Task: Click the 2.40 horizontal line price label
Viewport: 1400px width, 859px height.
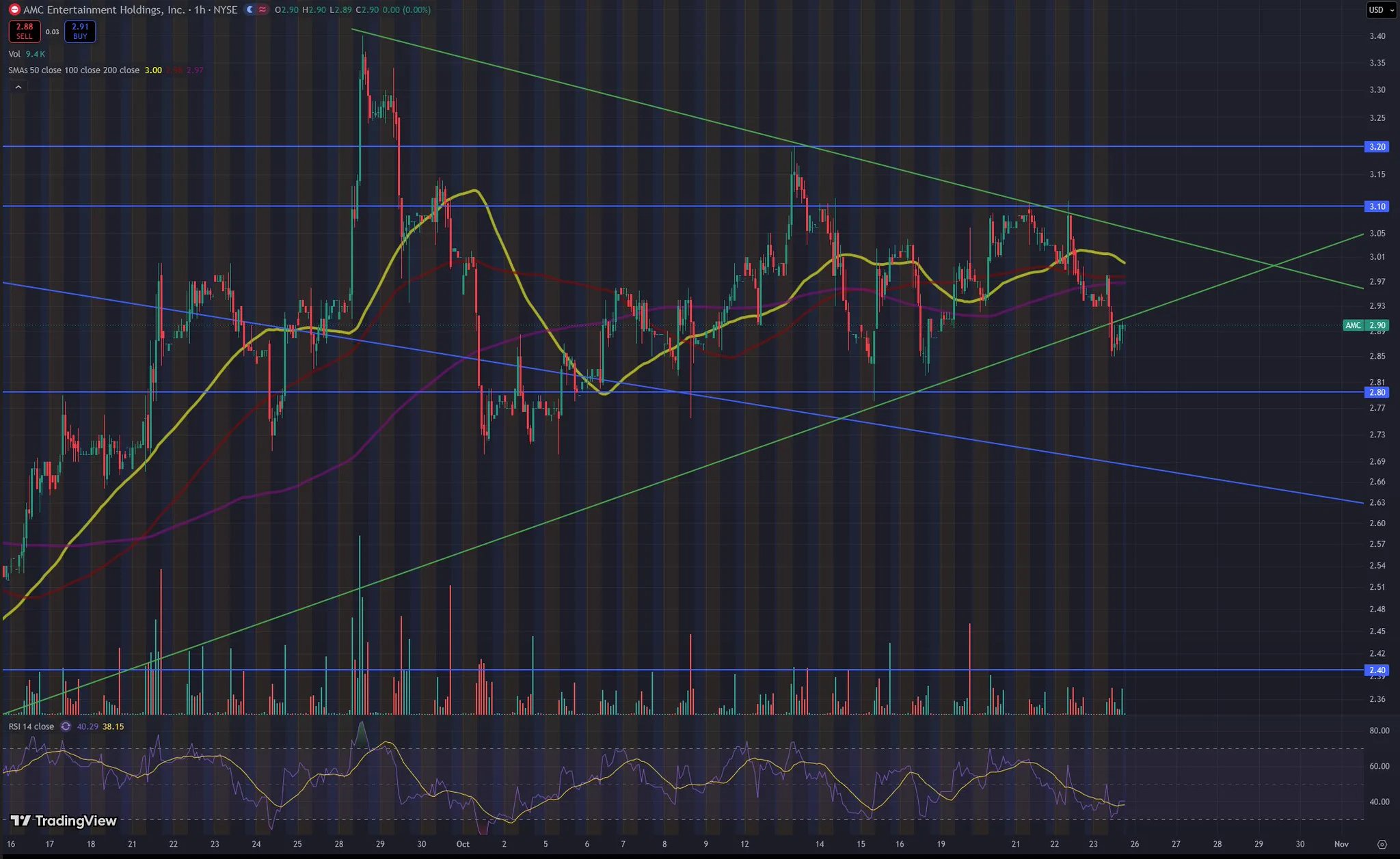Action: 1377,670
